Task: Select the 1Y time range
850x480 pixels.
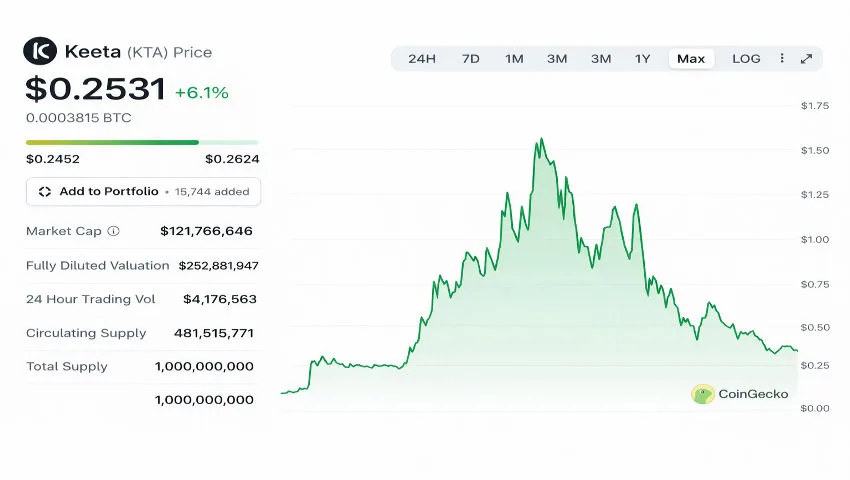Action: [x=643, y=59]
